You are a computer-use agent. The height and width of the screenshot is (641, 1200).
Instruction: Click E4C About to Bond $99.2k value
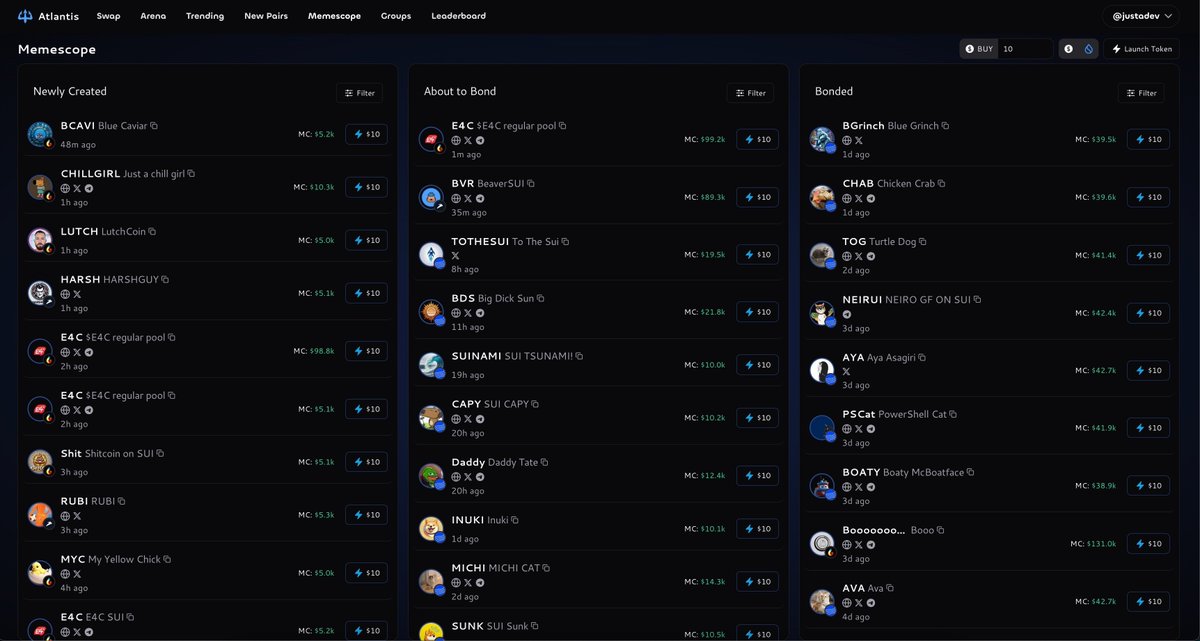pyautogui.click(x=711, y=140)
